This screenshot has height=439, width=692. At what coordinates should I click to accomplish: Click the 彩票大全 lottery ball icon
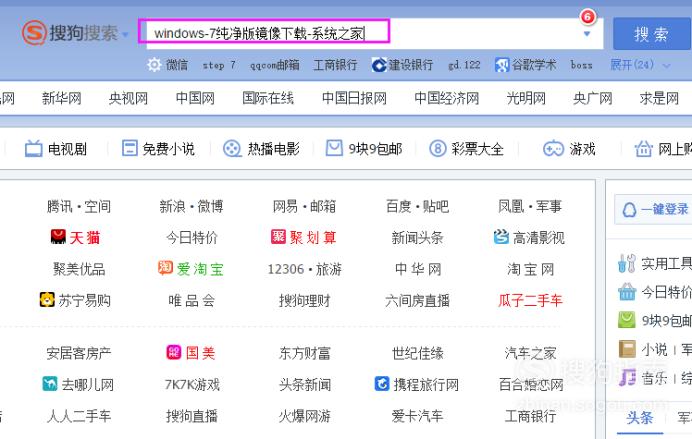click(437, 148)
